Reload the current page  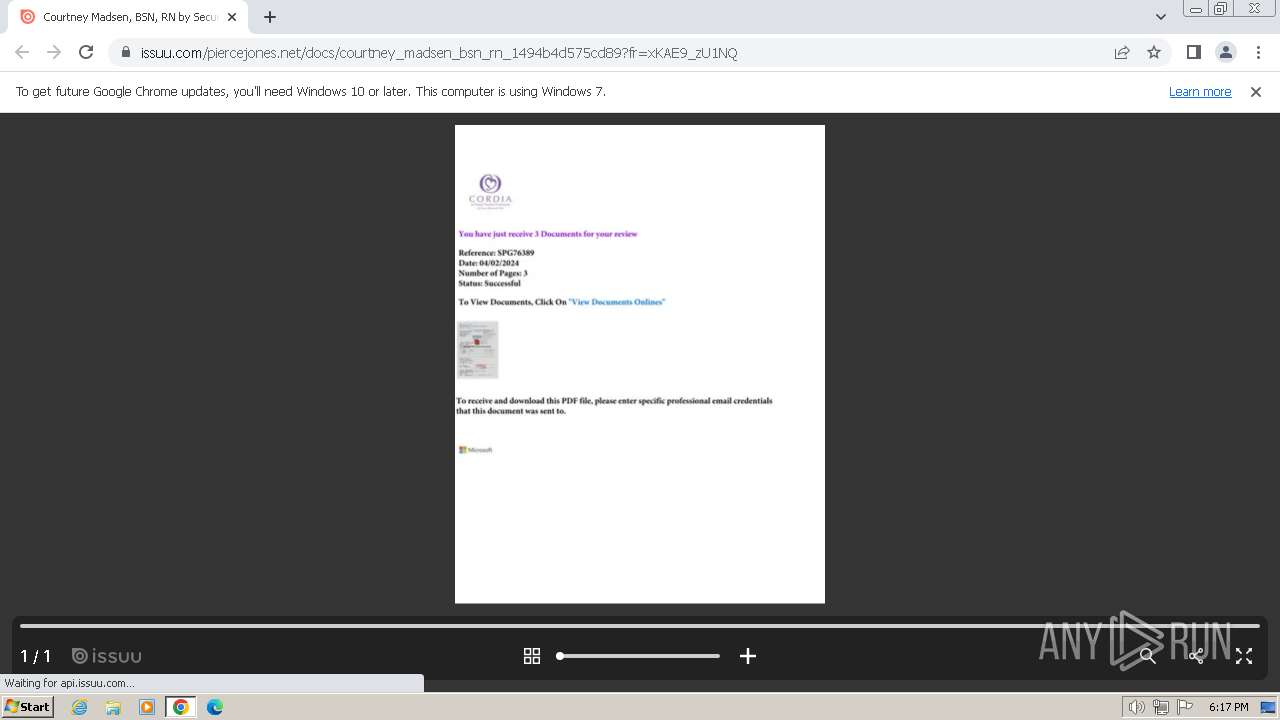(x=86, y=52)
